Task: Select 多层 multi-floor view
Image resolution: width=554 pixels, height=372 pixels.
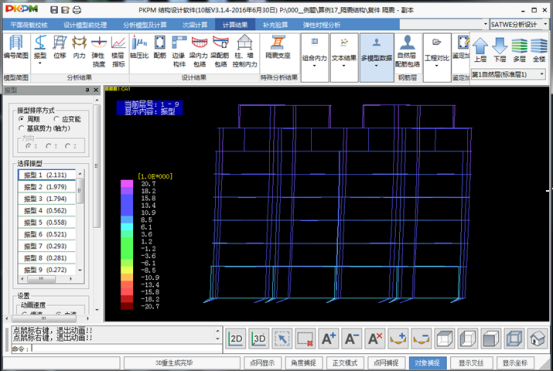Action: pyautogui.click(x=519, y=50)
